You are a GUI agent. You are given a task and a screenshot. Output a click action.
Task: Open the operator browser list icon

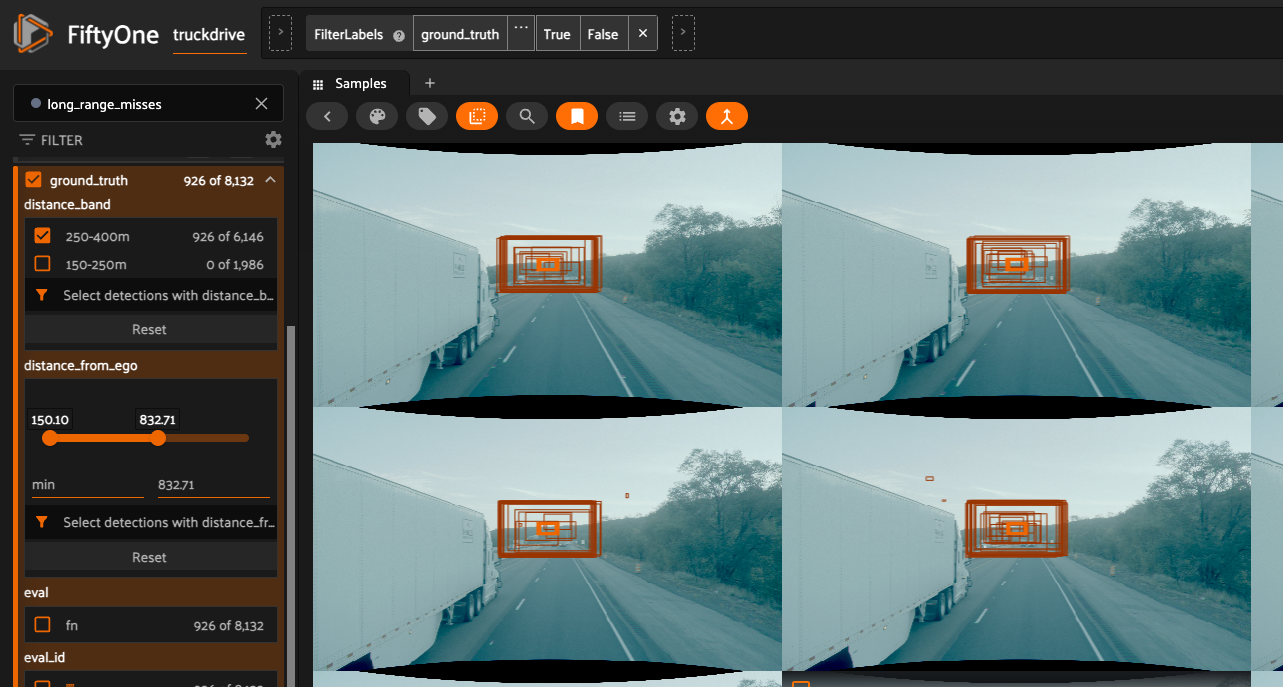pos(627,117)
